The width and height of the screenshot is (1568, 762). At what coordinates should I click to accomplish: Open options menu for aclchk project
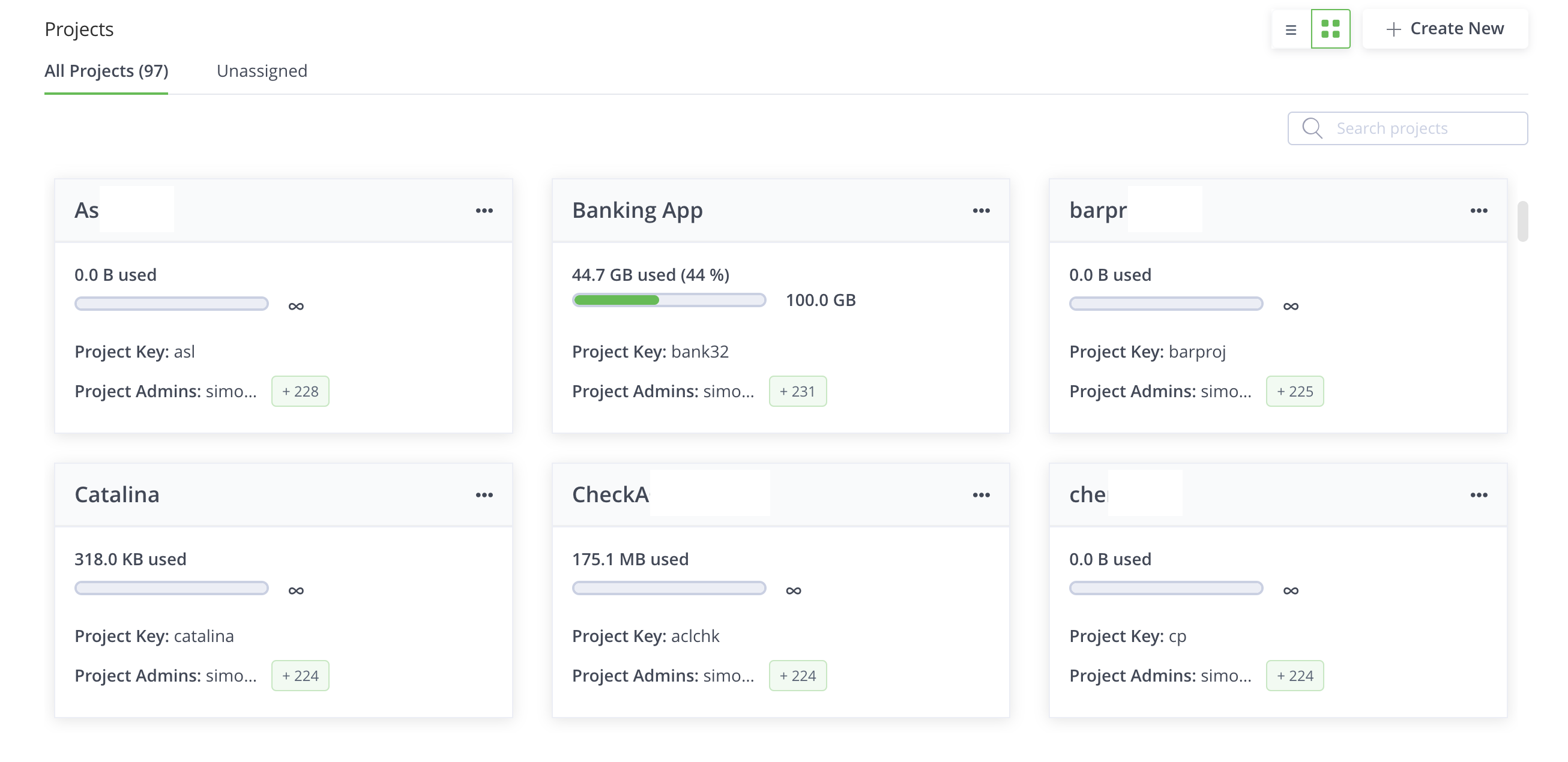click(x=981, y=495)
